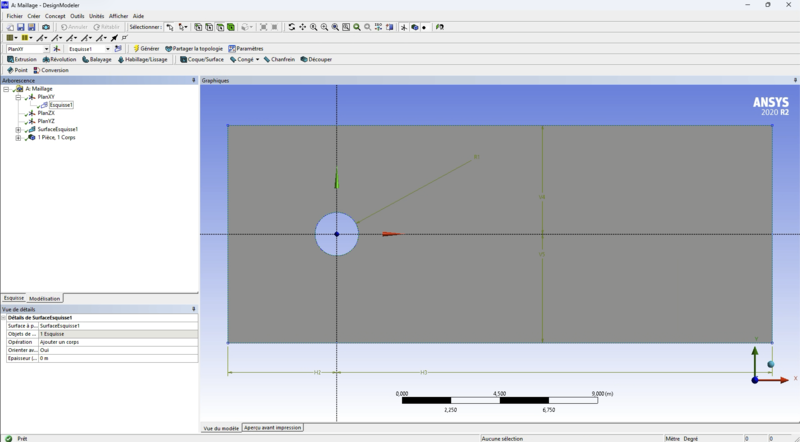Expand the SurfaceEsquisse1 tree node

[18, 130]
